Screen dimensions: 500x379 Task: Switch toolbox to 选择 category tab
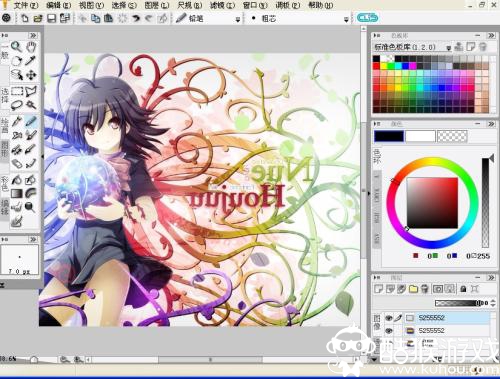point(5,96)
